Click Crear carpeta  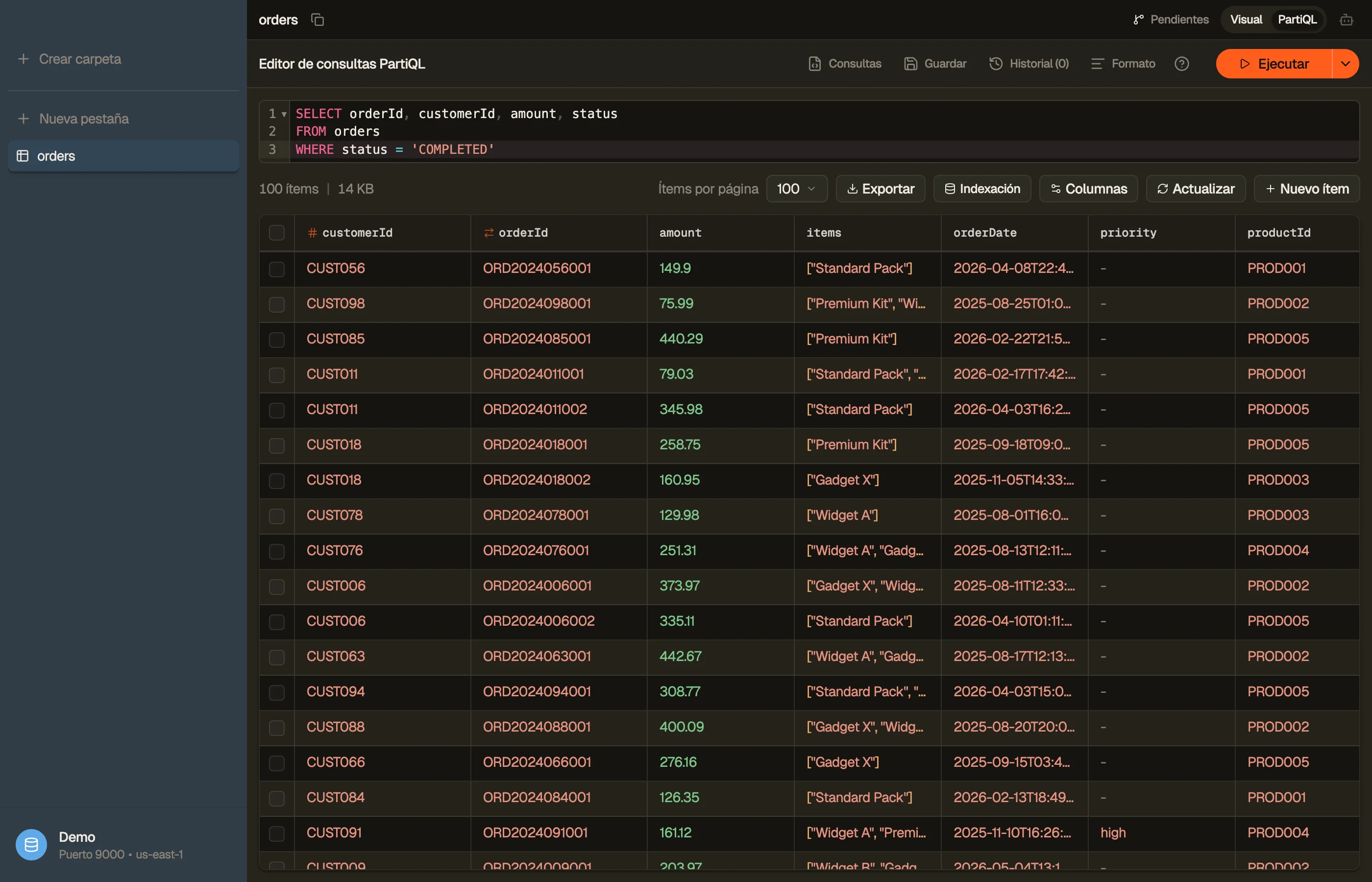(69, 59)
